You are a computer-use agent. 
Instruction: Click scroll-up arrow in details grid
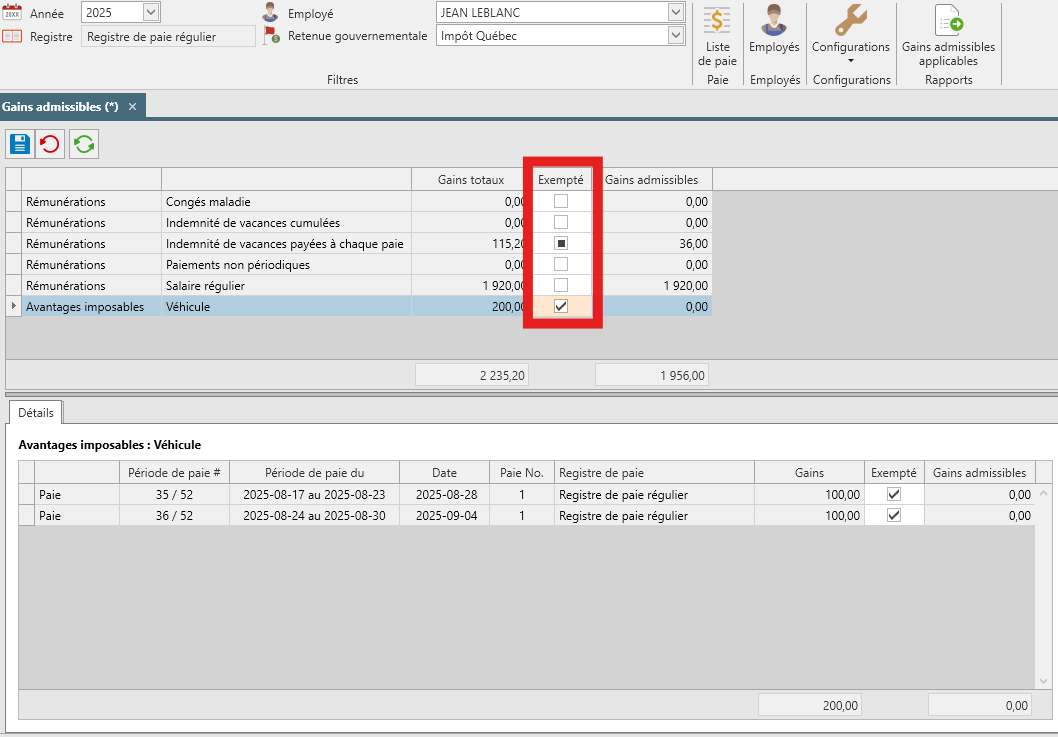(x=1043, y=493)
